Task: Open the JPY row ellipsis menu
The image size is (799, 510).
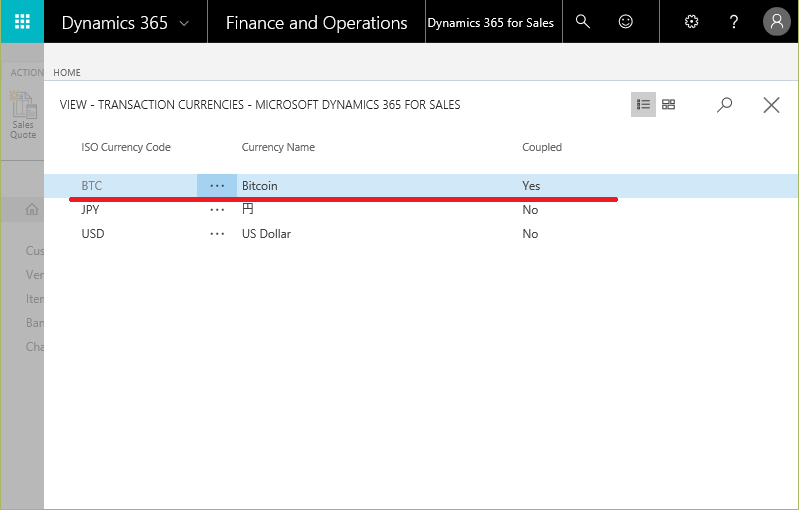Action: [x=217, y=210]
